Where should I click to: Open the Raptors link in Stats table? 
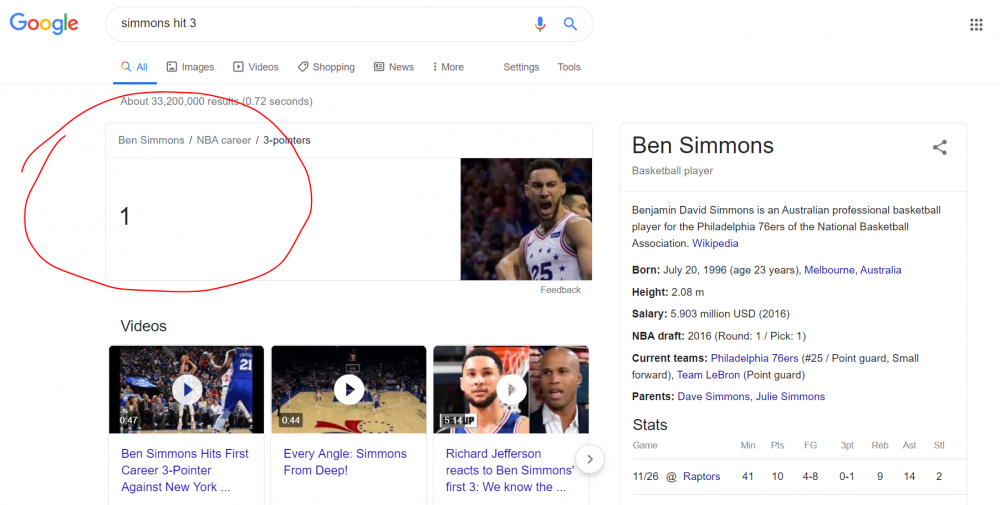coord(701,476)
